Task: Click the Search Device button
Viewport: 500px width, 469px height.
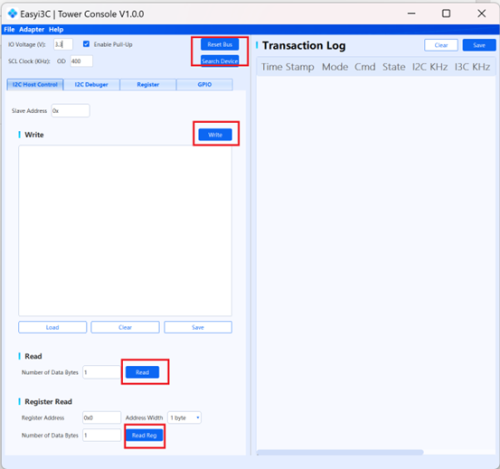Action: pos(220,61)
